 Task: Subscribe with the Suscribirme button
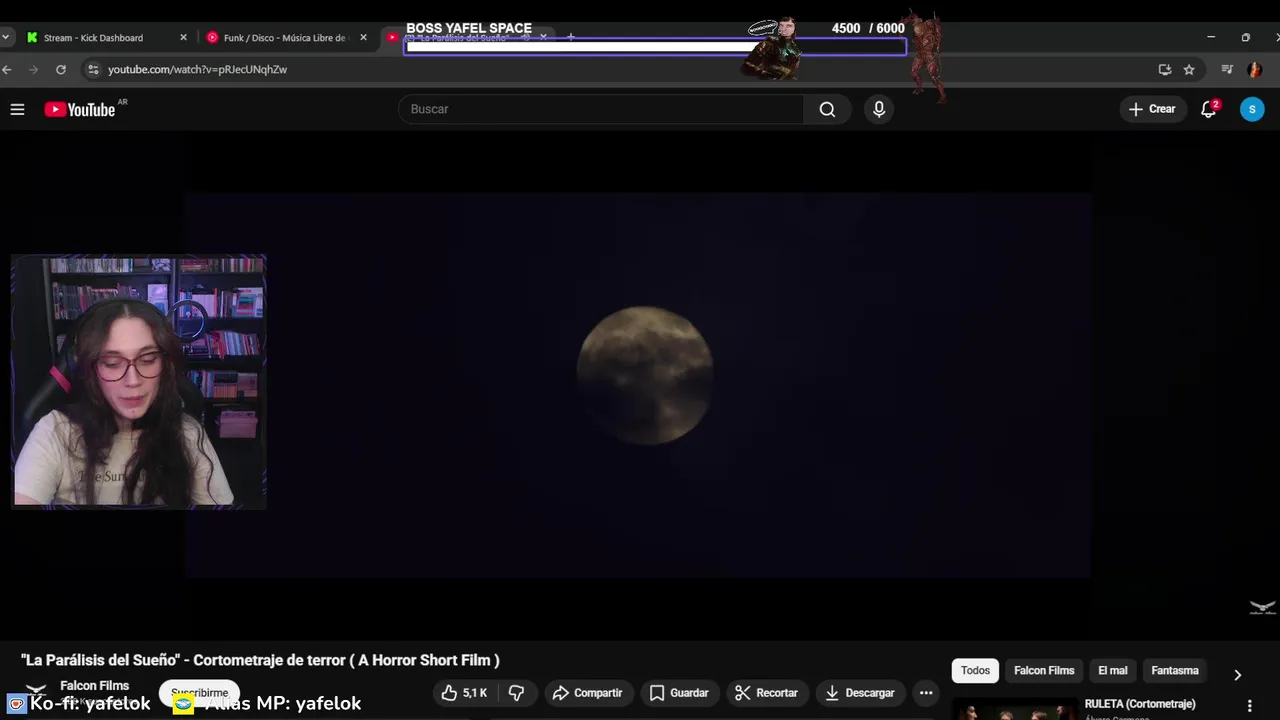tap(199, 692)
